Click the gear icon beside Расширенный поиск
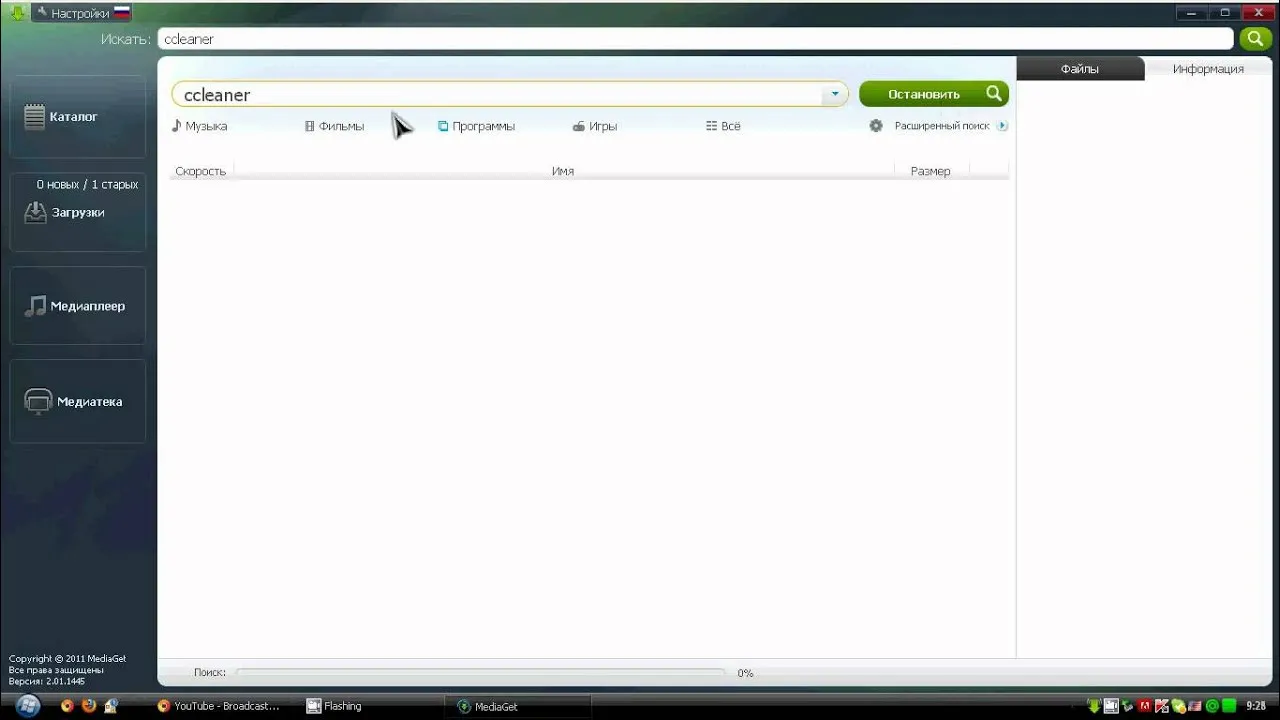The width and height of the screenshot is (1280, 720). 876,126
